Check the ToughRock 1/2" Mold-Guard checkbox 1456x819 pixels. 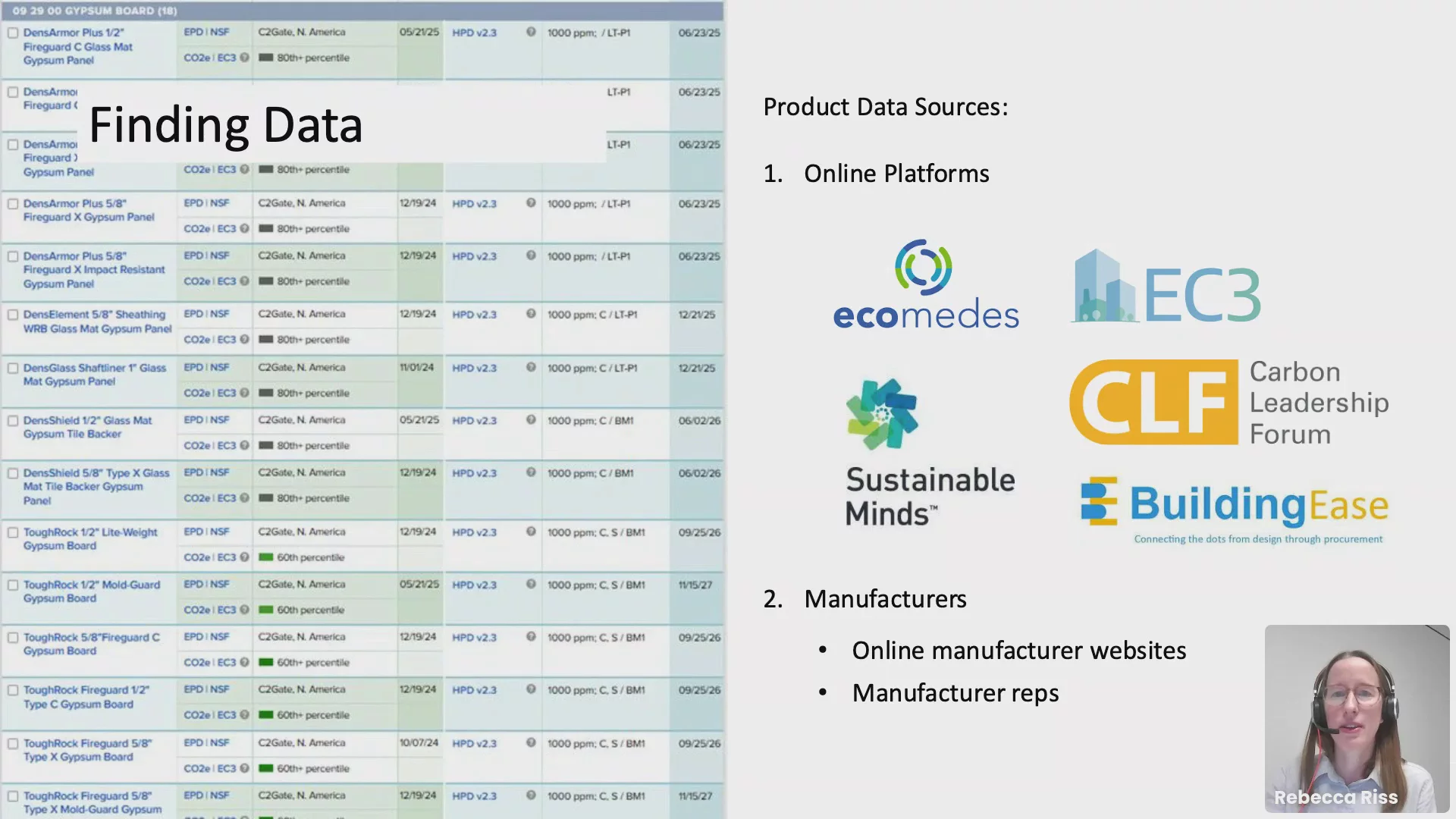pos(13,585)
